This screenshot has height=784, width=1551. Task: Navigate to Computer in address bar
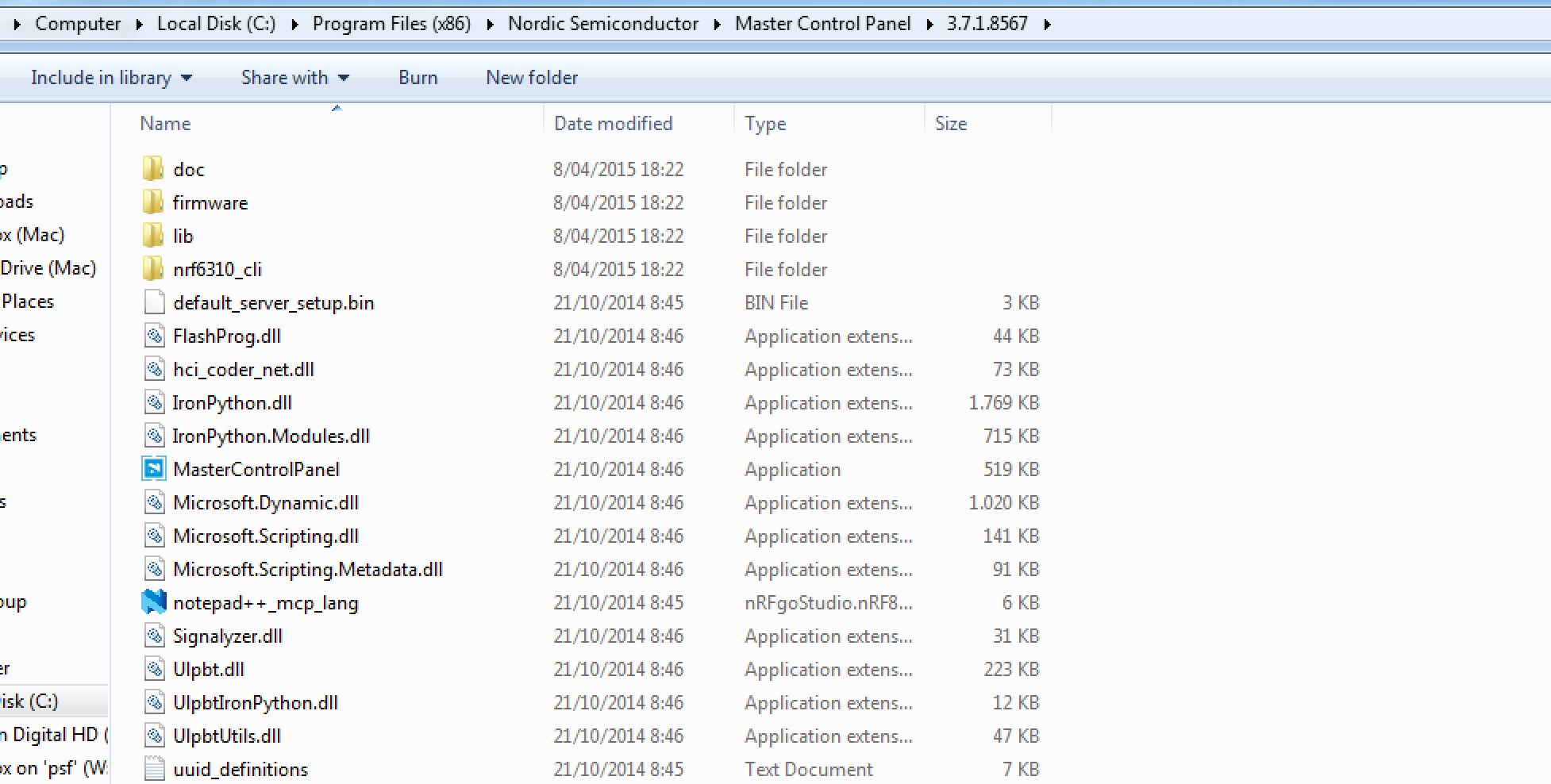[x=78, y=24]
